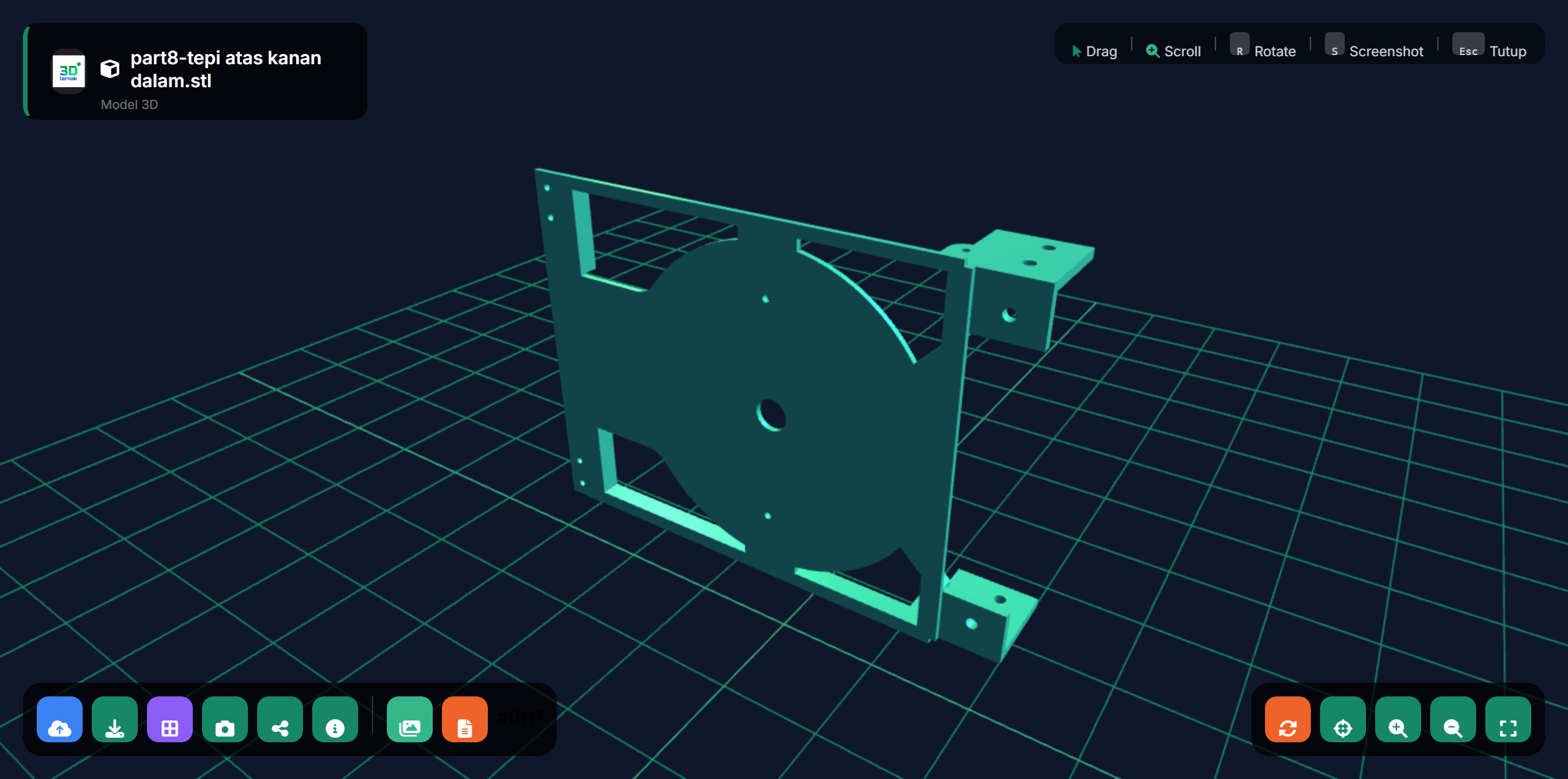Click the cube icon beside the file name

(x=110, y=69)
